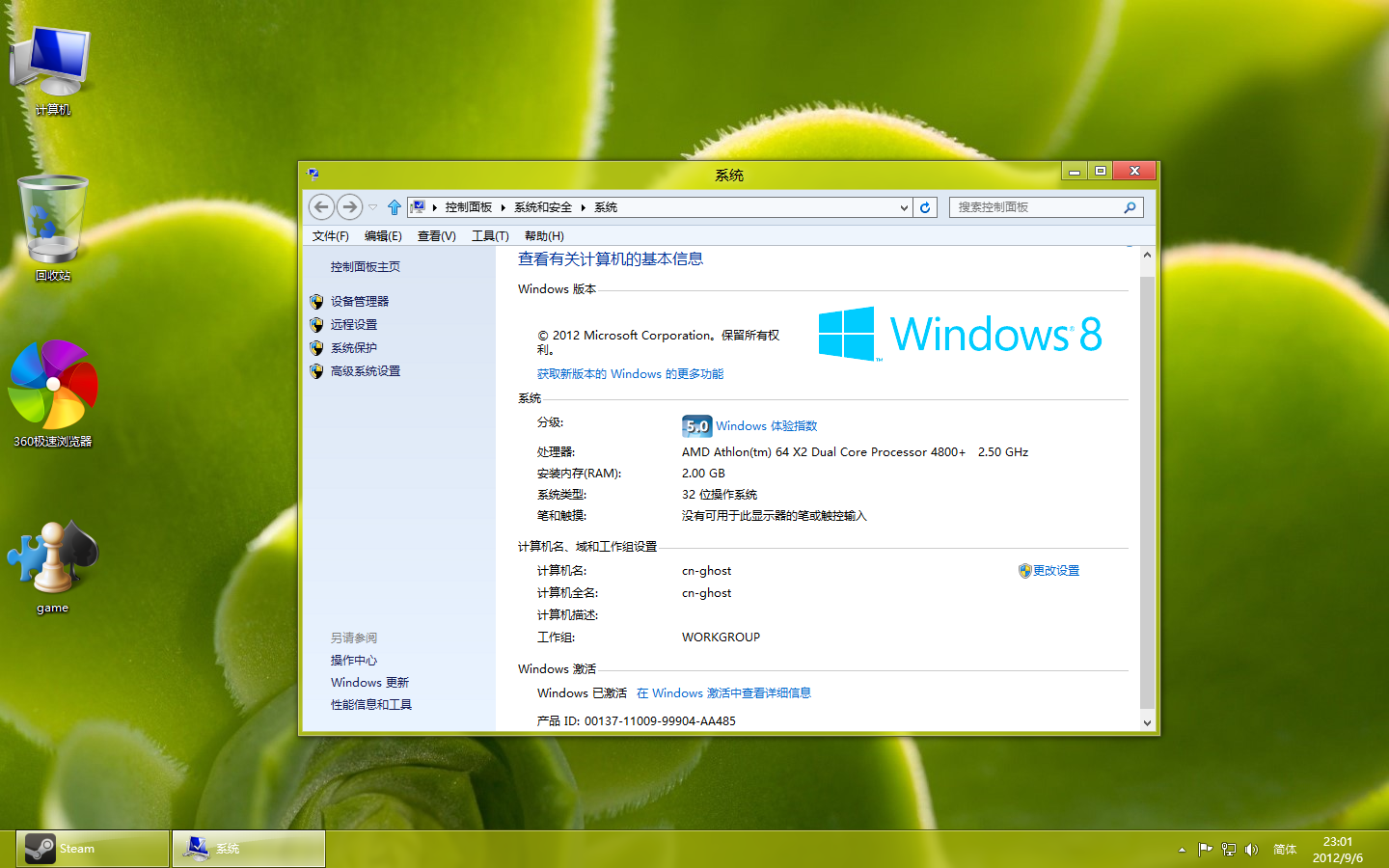Open the 编辑(E) menu
1389x868 pixels.
point(383,236)
